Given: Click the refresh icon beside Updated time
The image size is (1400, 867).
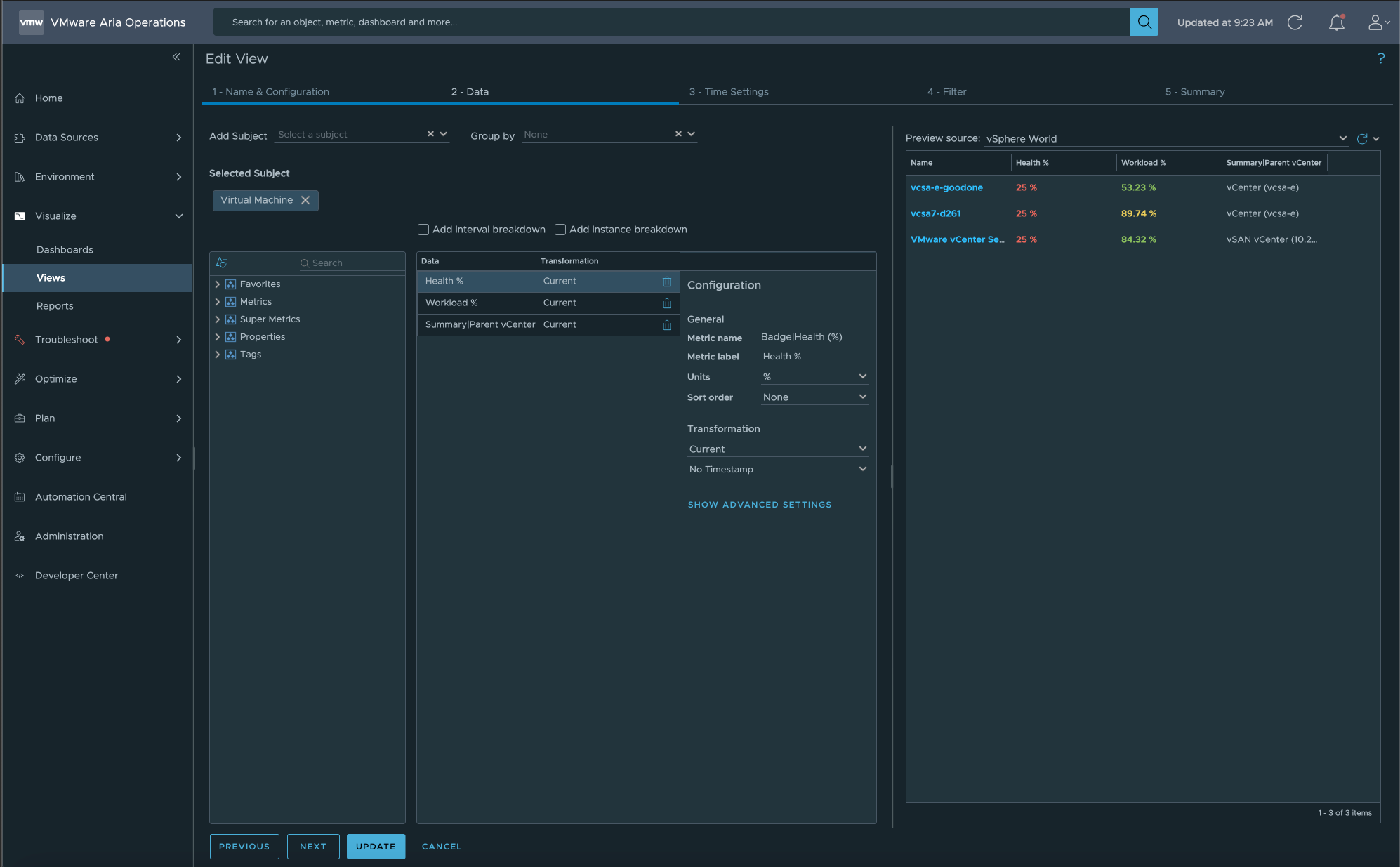Looking at the screenshot, I should pos(1295,22).
